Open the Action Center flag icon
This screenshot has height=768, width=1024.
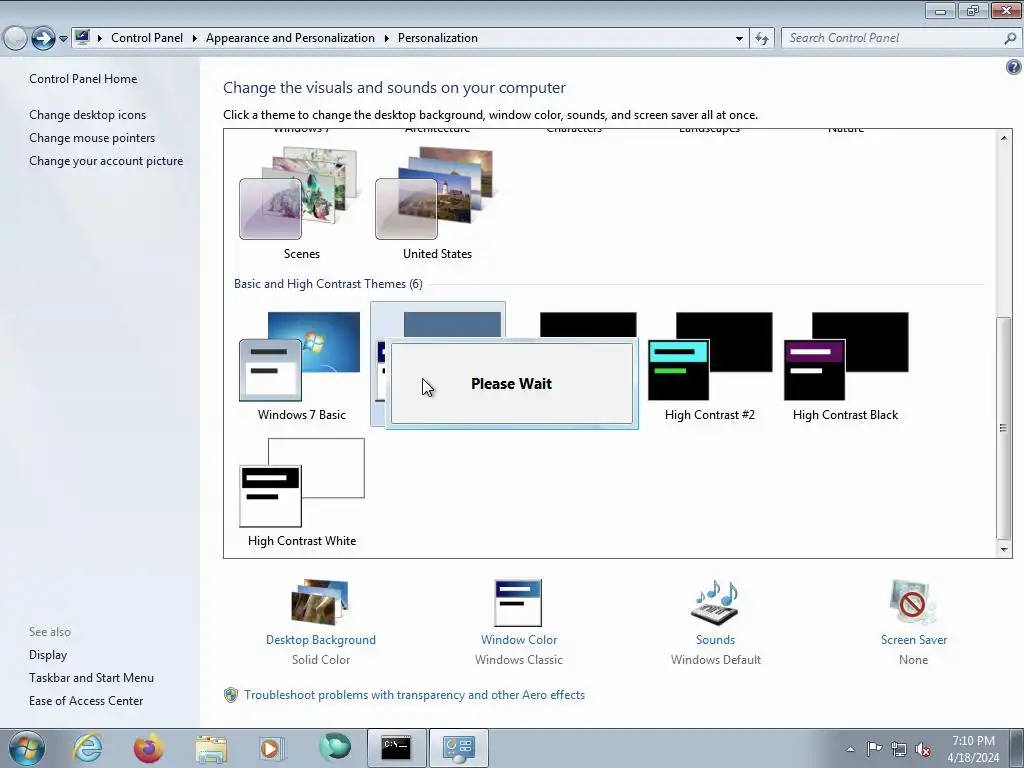click(x=874, y=748)
